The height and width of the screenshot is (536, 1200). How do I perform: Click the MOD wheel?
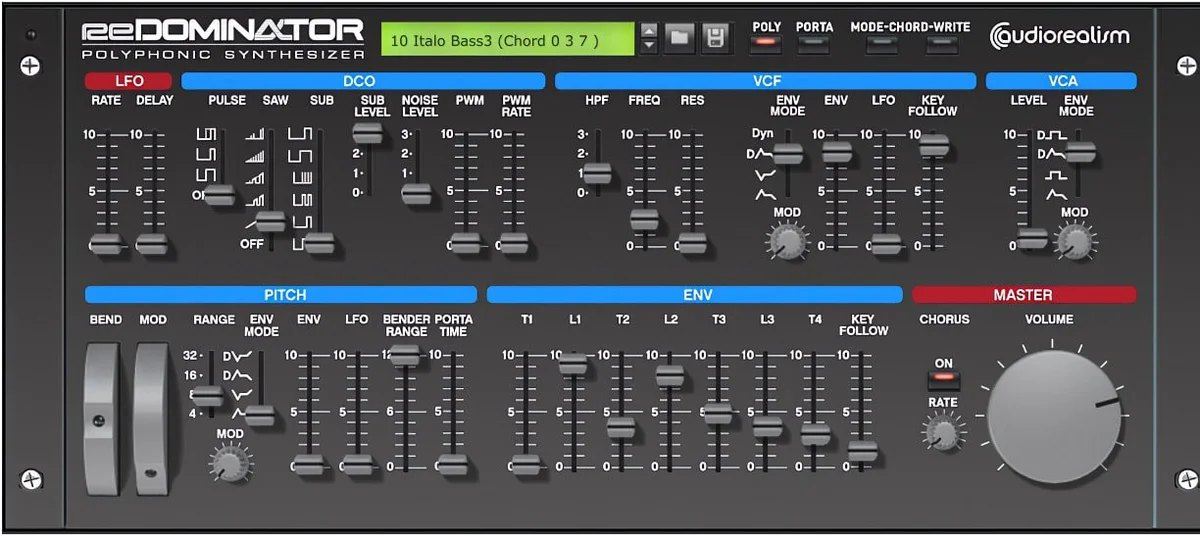tap(153, 418)
